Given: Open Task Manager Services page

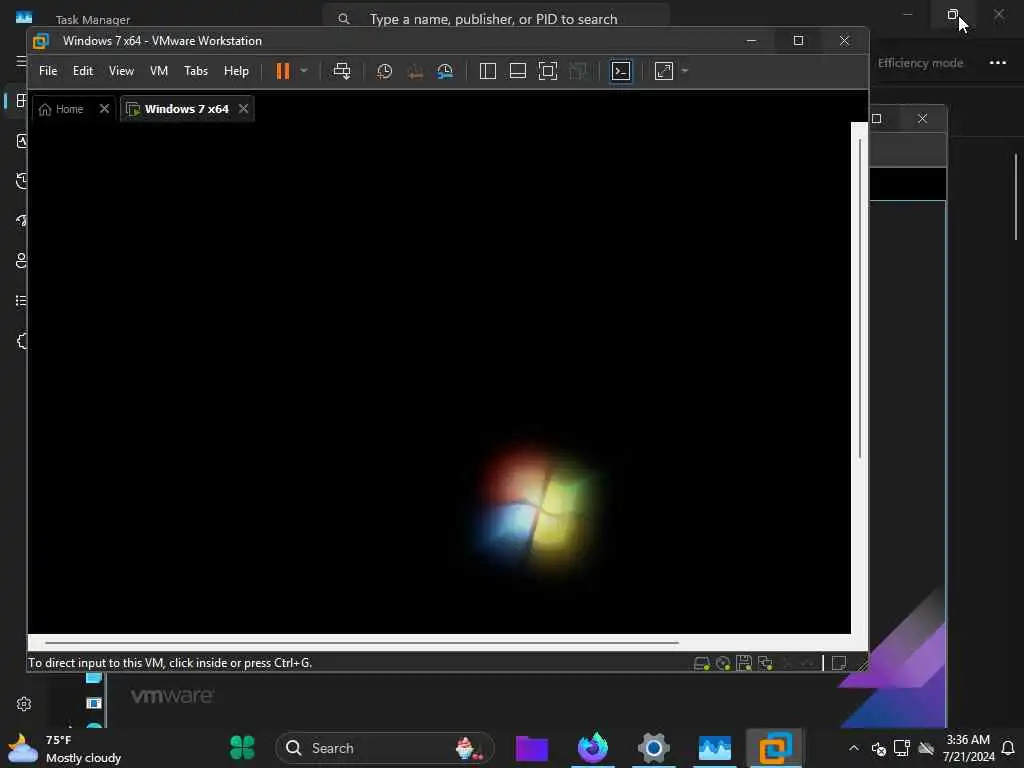Looking at the screenshot, I should pos(22,340).
